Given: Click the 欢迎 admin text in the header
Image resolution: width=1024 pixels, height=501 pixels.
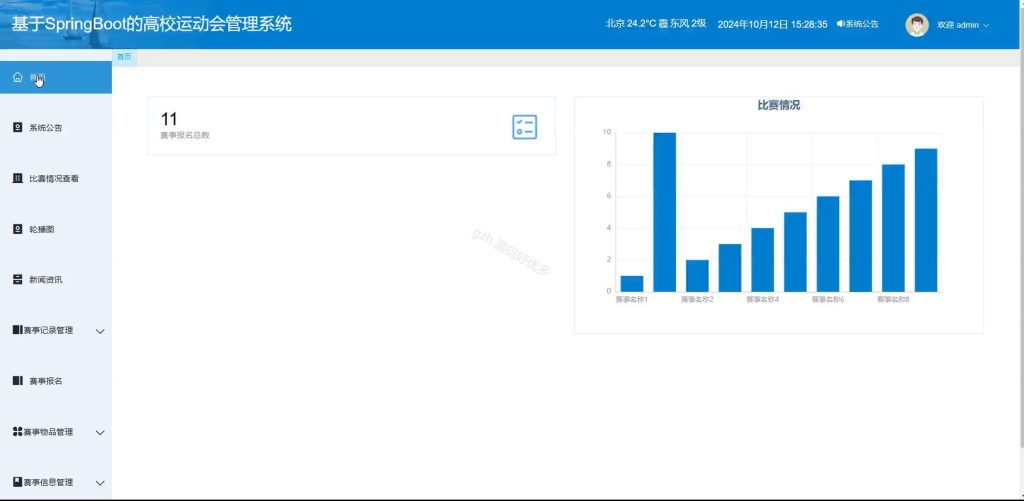Looking at the screenshot, I should 958,25.
